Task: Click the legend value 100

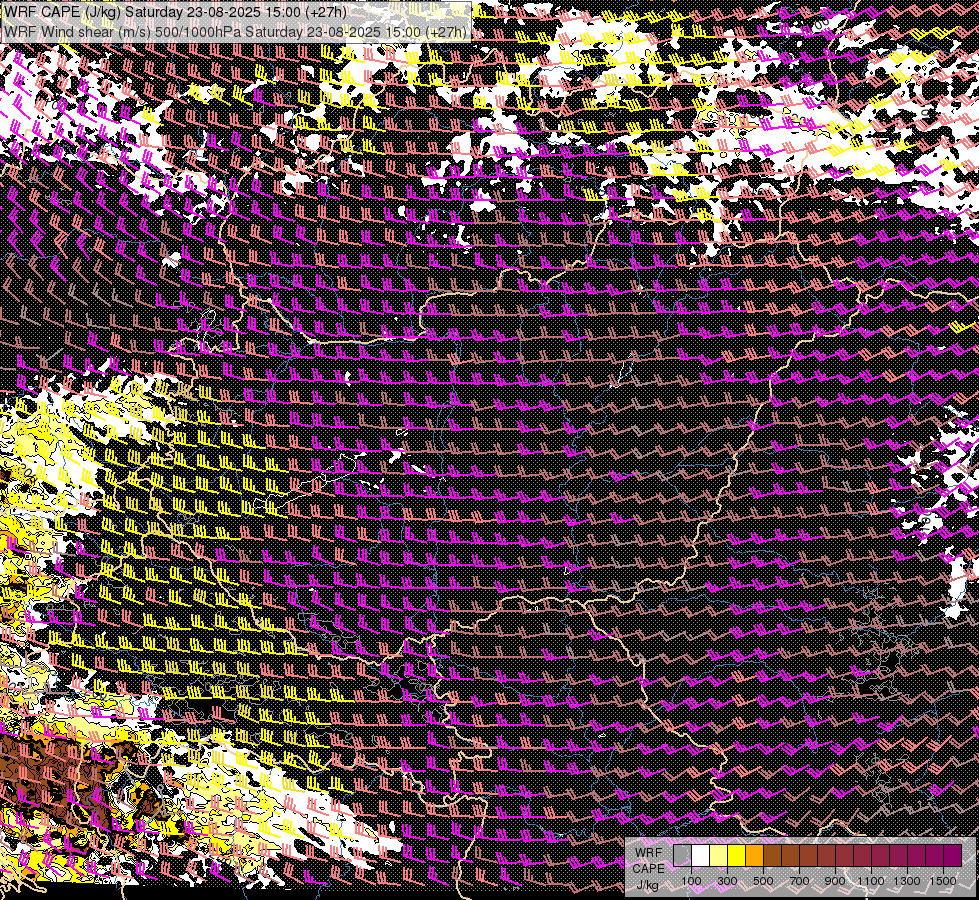Action: coord(691,881)
